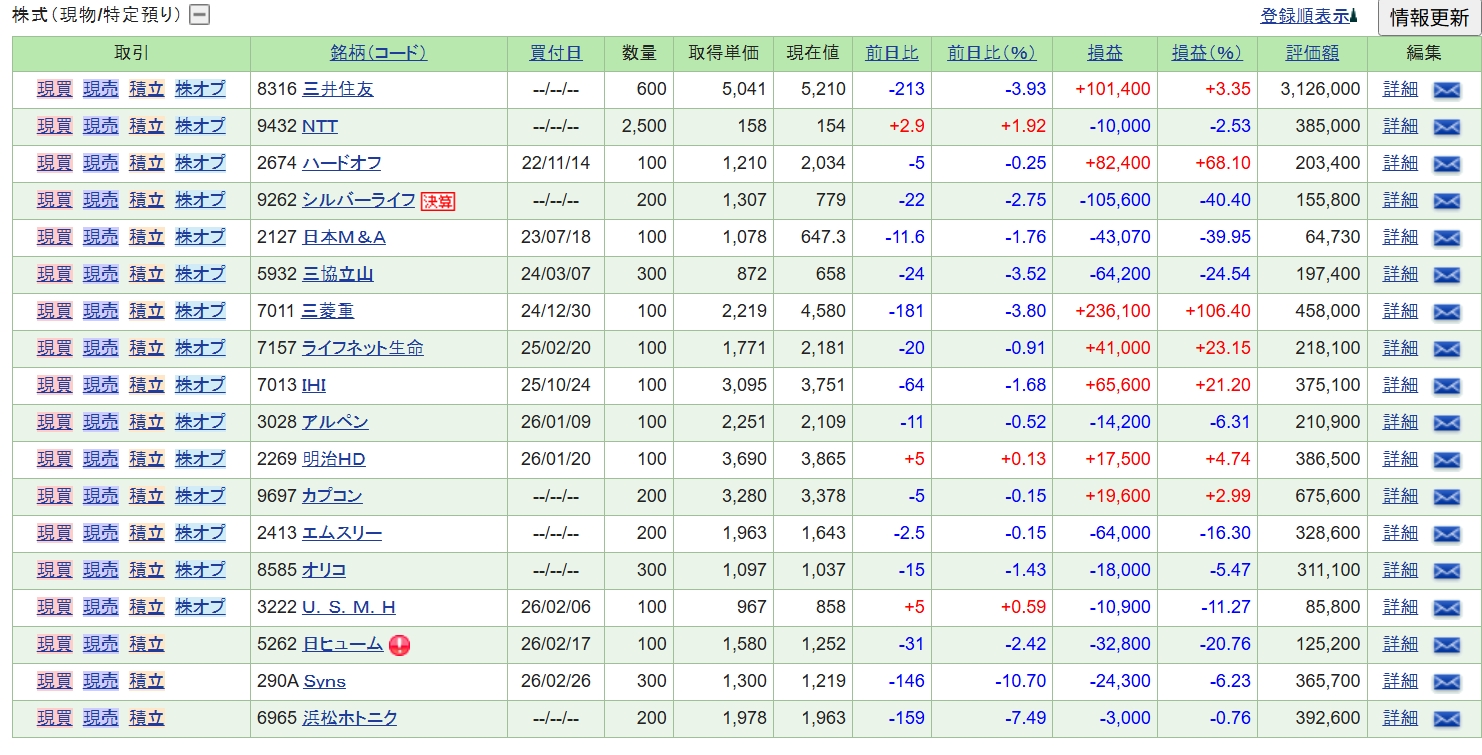Click the 決算 badge next to シルバーライフ
The image size is (1482, 755).
[x=438, y=201]
